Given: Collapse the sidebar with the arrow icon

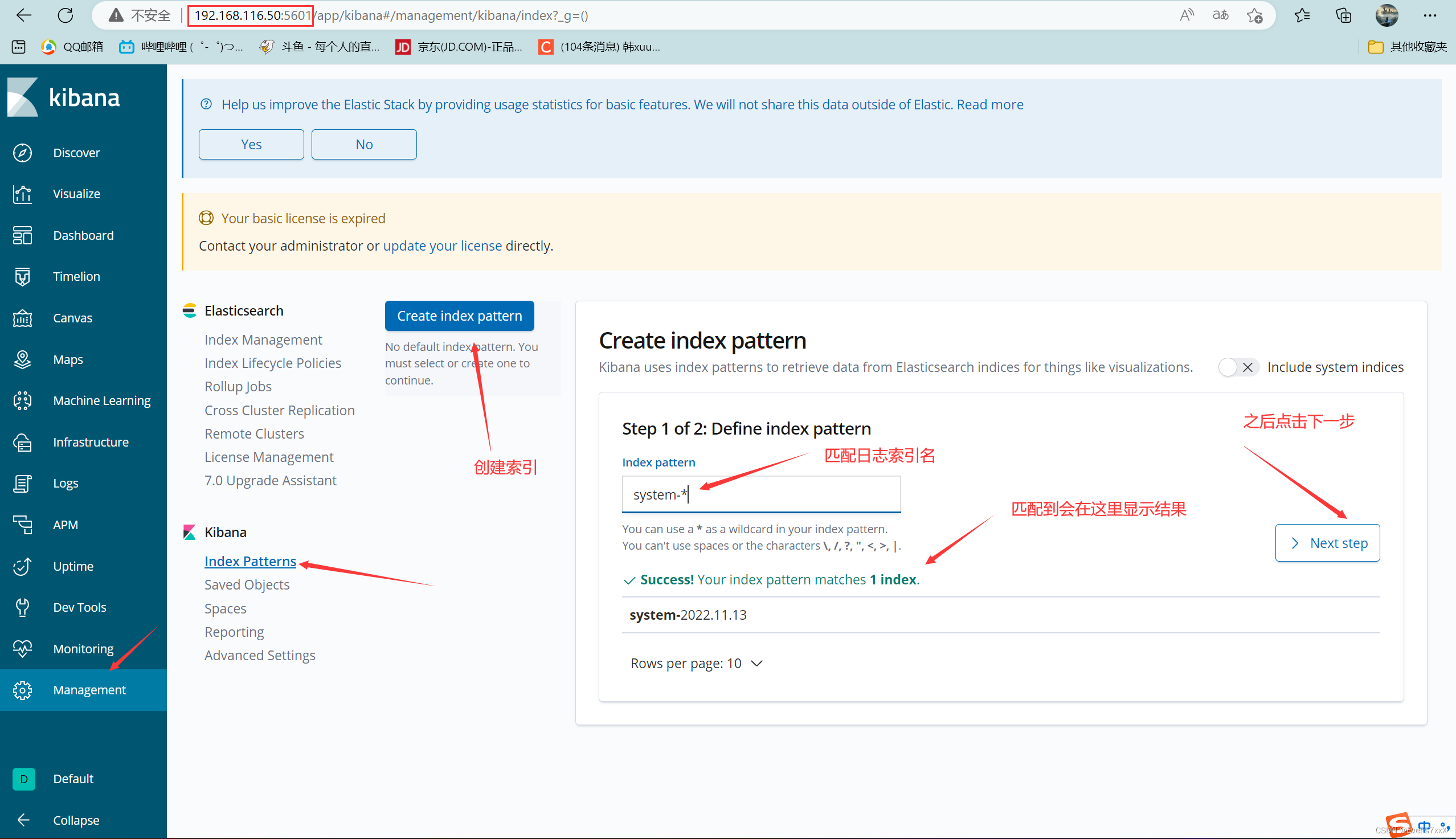Looking at the screenshot, I should tap(23, 820).
